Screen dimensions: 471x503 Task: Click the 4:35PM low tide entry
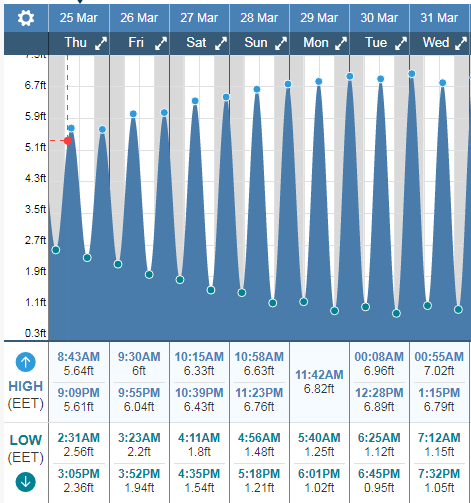[199, 480]
